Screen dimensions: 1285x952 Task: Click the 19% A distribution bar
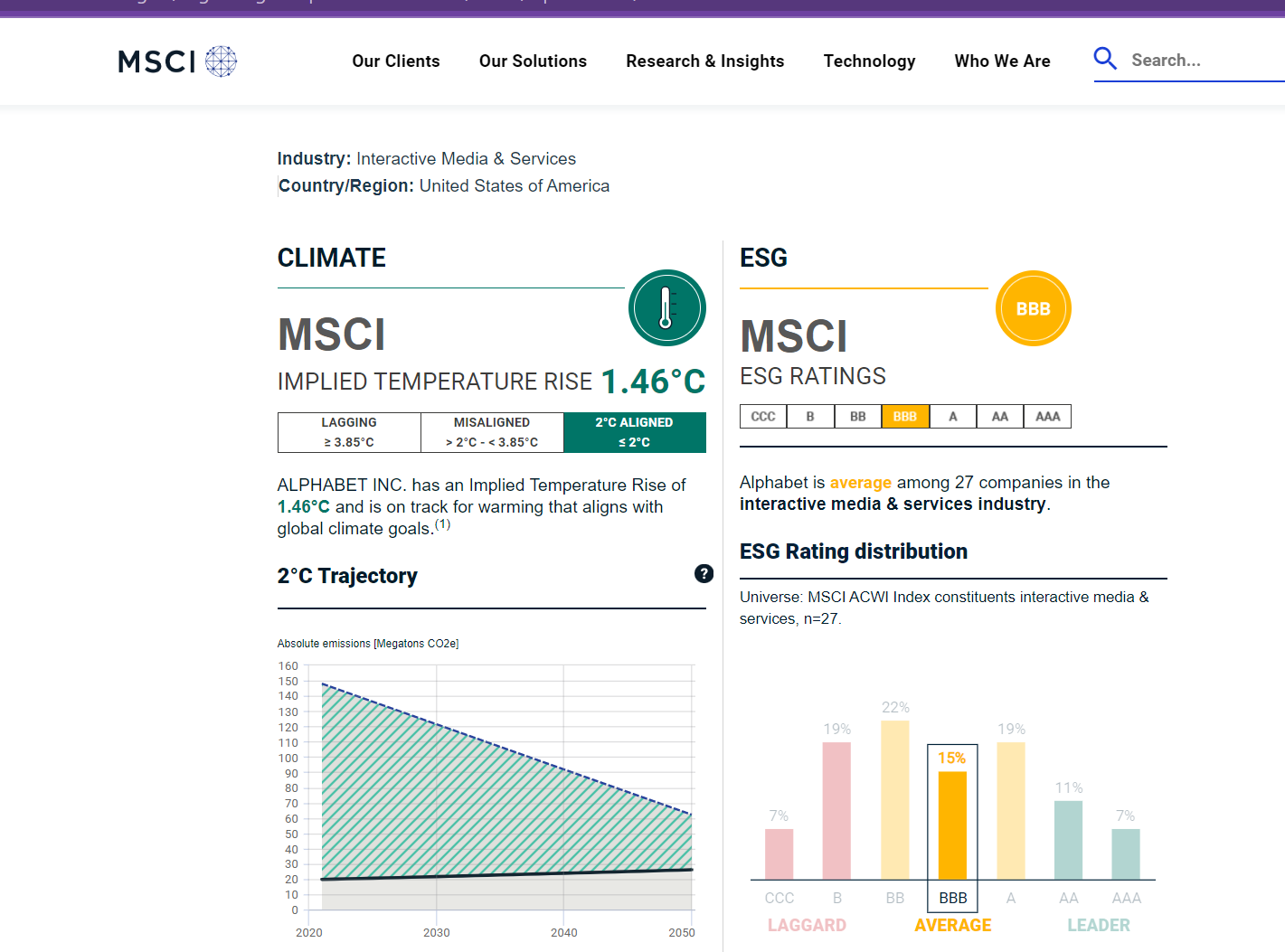click(1011, 811)
